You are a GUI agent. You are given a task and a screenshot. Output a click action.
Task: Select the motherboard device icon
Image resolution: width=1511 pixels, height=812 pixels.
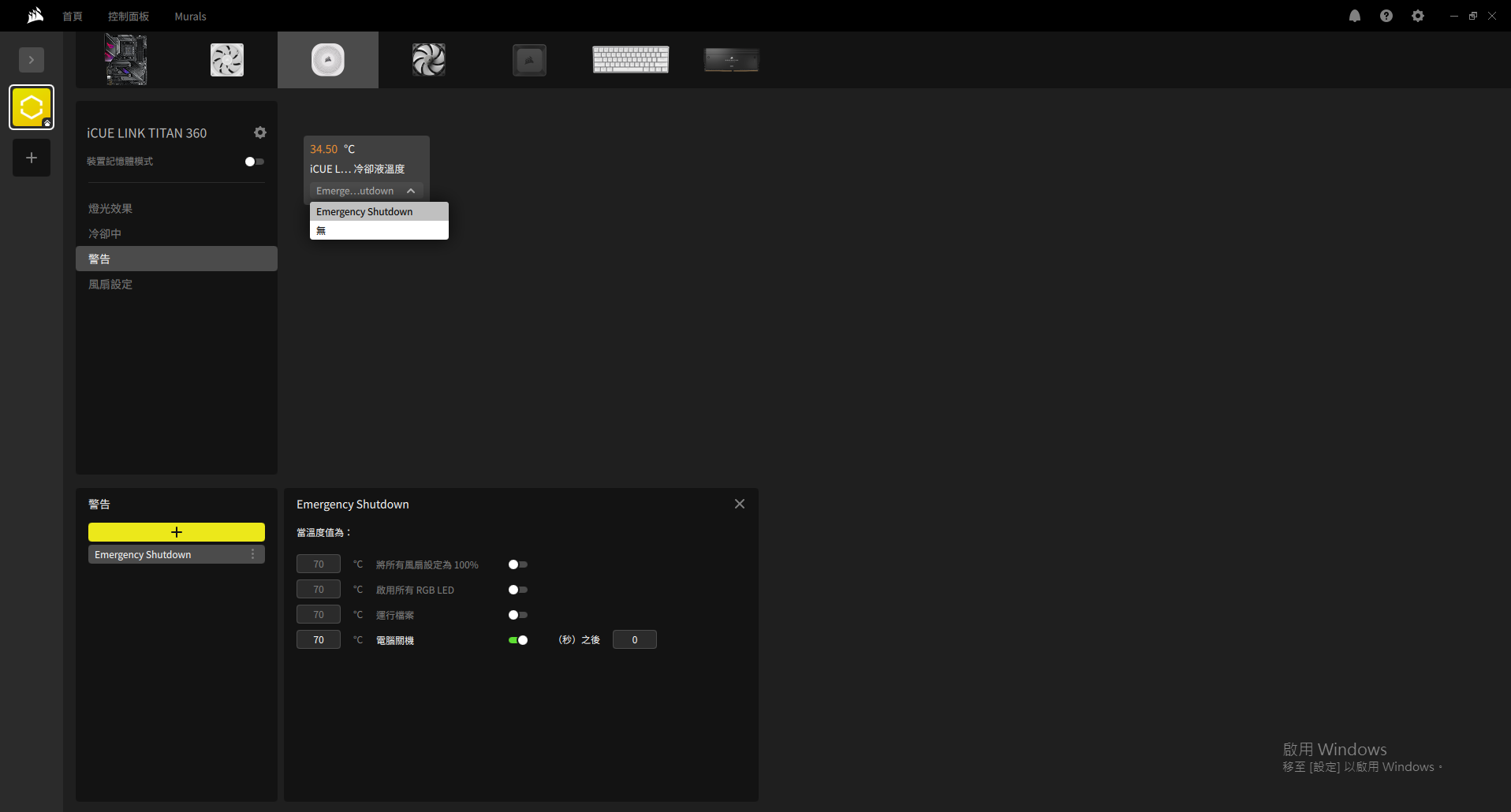(x=126, y=60)
